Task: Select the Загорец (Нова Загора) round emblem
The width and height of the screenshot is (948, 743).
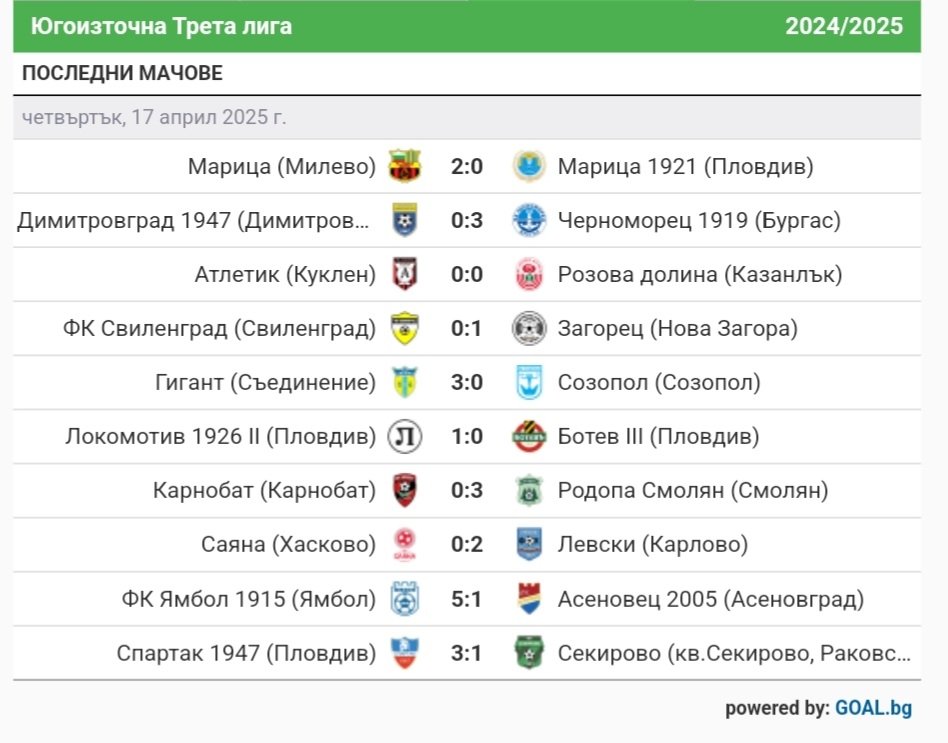Action: pyautogui.click(x=529, y=328)
